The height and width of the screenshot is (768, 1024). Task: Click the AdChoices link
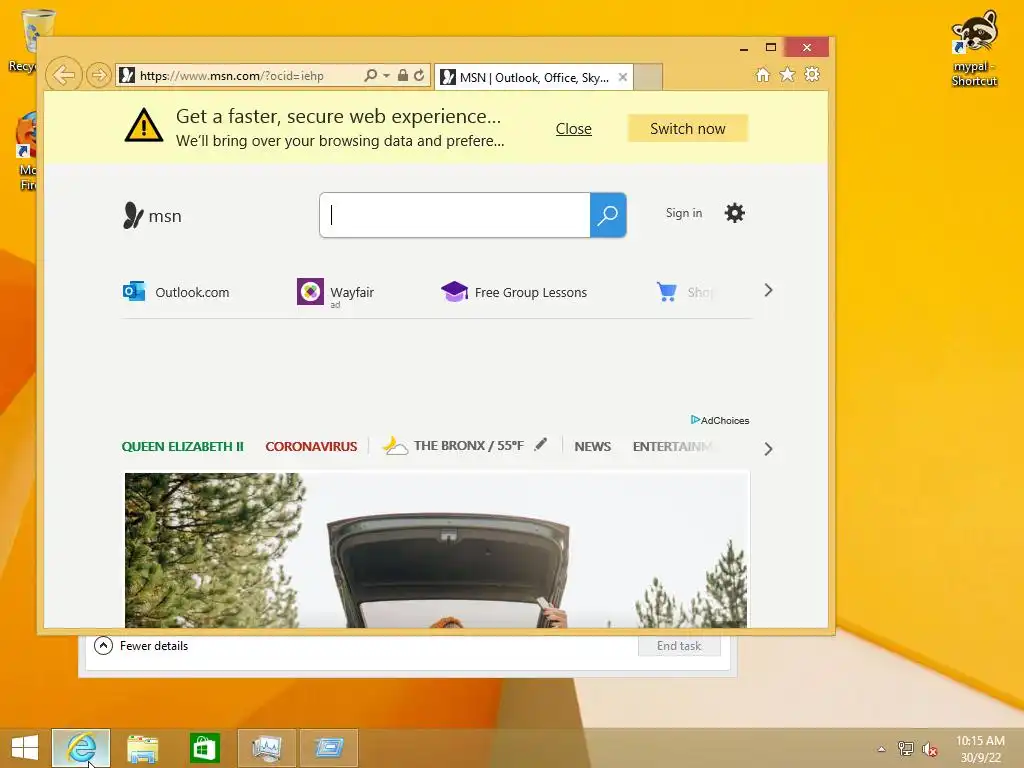tap(720, 420)
